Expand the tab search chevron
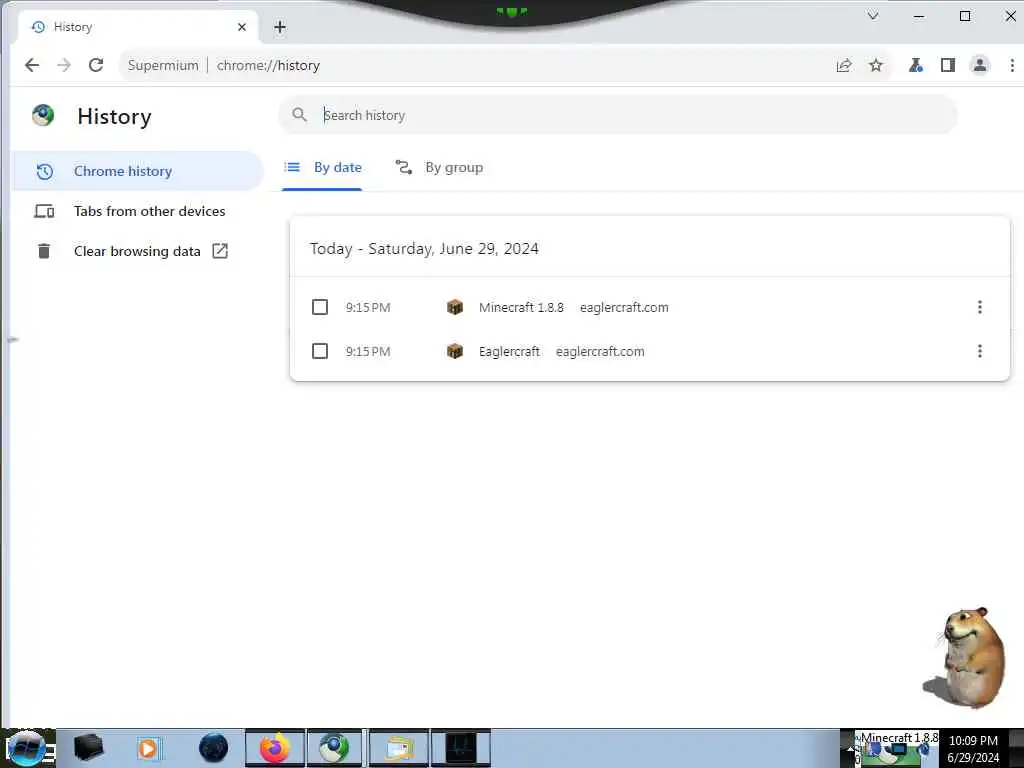Image resolution: width=1024 pixels, height=768 pixels. click(x=872, y=16)
